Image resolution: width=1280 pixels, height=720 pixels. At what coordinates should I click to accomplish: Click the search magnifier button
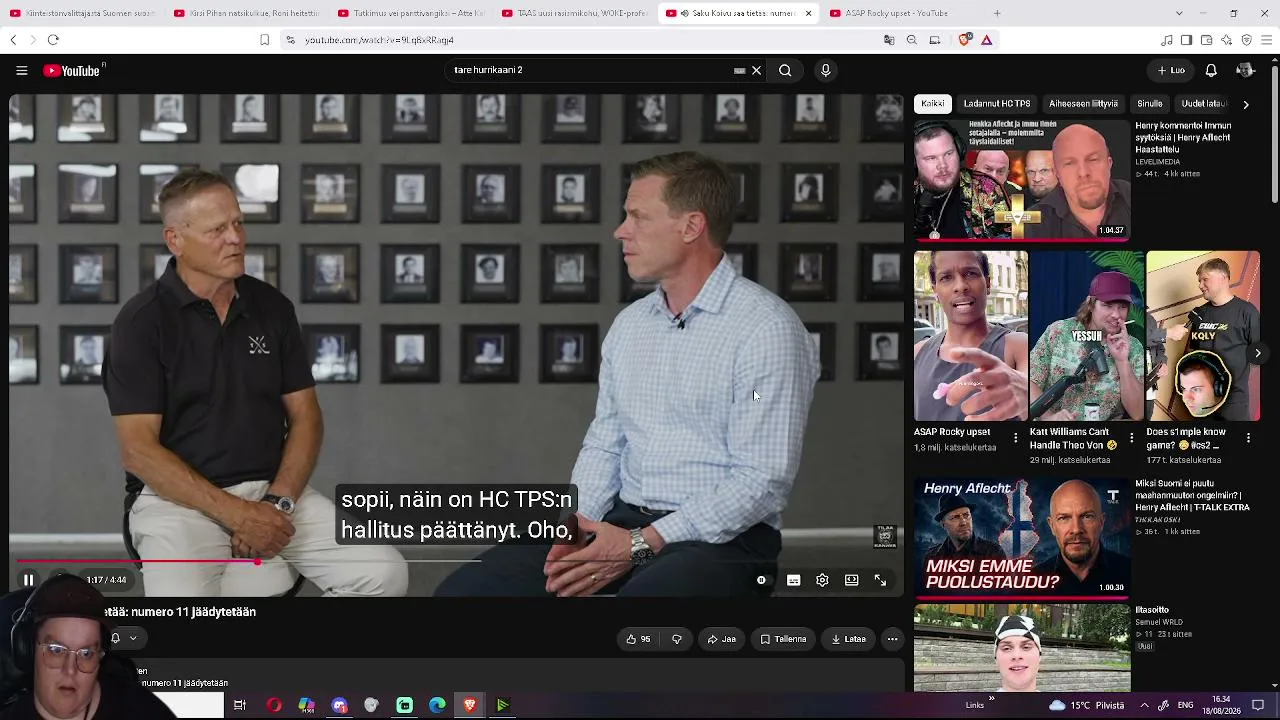[x=785, y=70]
